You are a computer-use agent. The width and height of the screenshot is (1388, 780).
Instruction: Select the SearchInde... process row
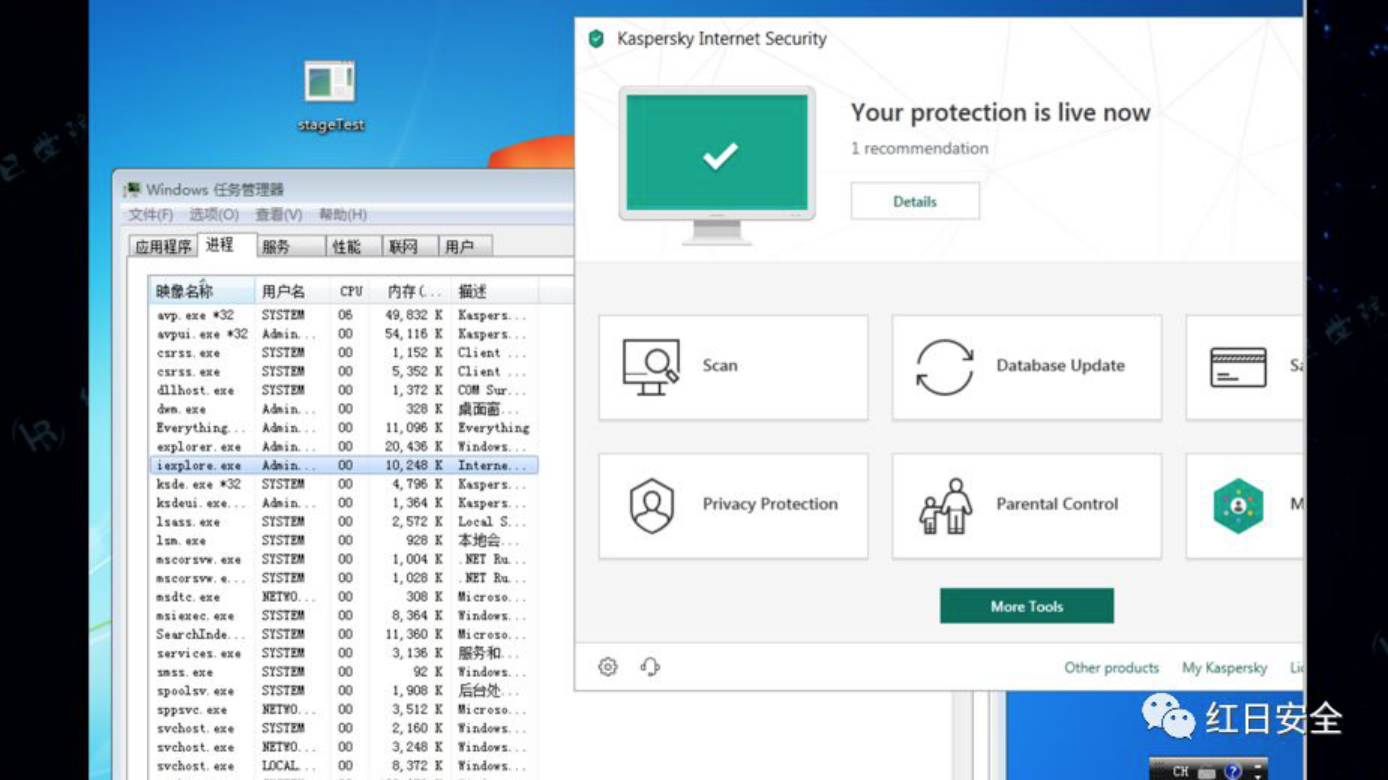point(344,635)
